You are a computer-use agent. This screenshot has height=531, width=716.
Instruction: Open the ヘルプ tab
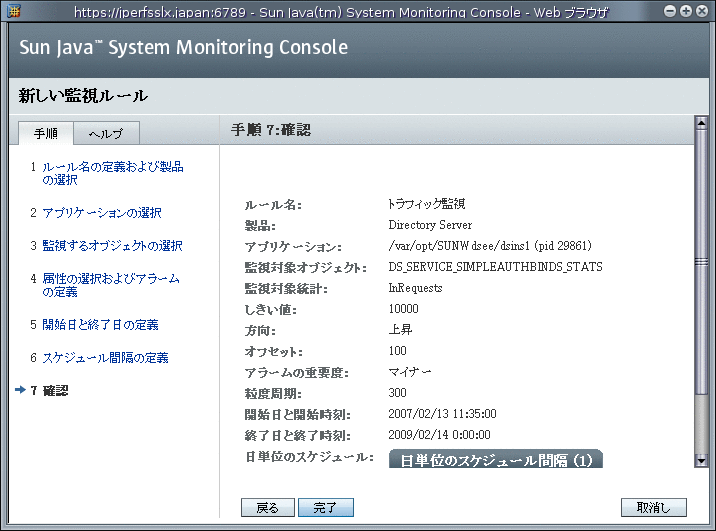(x=106, y=133)
